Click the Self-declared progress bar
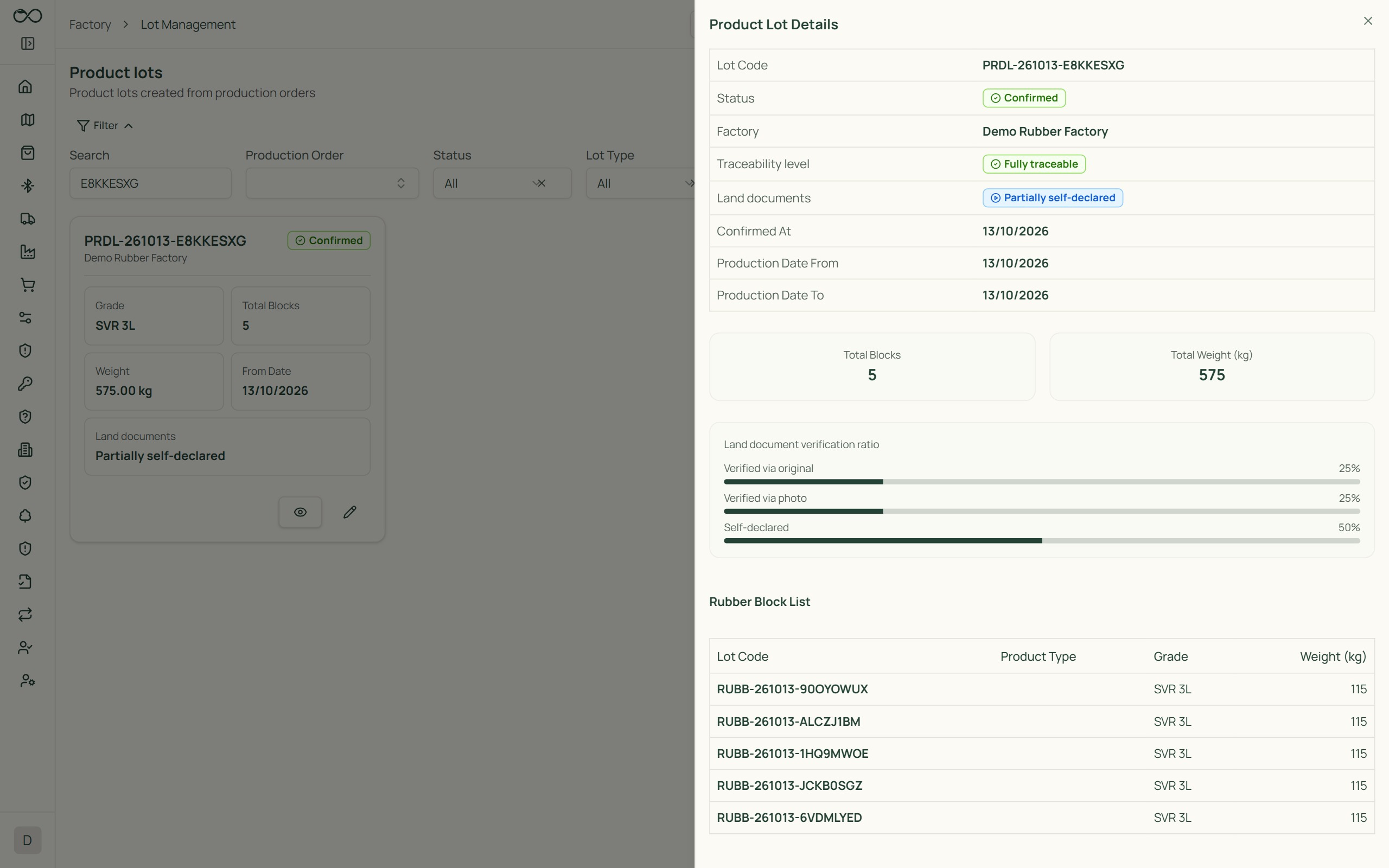Viewport: 1389px width, 868px height. [x=1042, y=541]
